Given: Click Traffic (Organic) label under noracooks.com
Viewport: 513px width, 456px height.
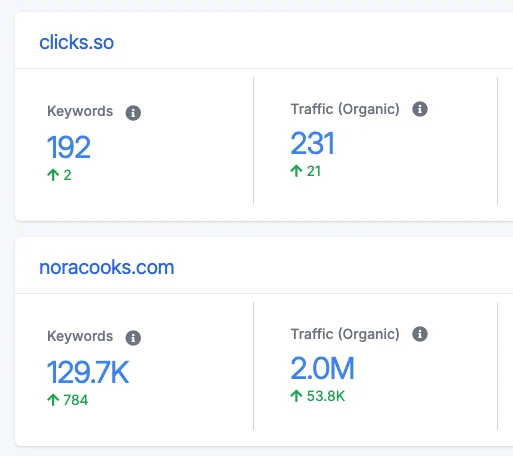Looking at the screenshot, I should pos(345,334).
